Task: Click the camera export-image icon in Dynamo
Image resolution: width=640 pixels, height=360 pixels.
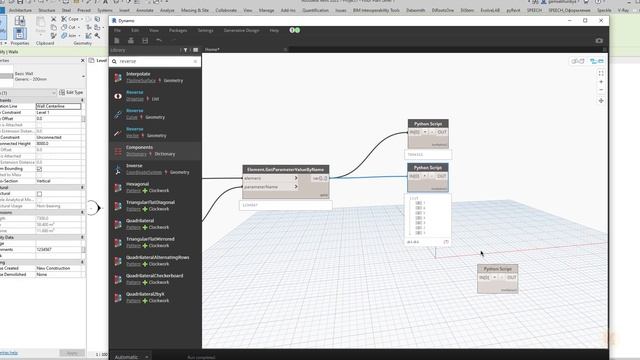Action: (599, 40)
